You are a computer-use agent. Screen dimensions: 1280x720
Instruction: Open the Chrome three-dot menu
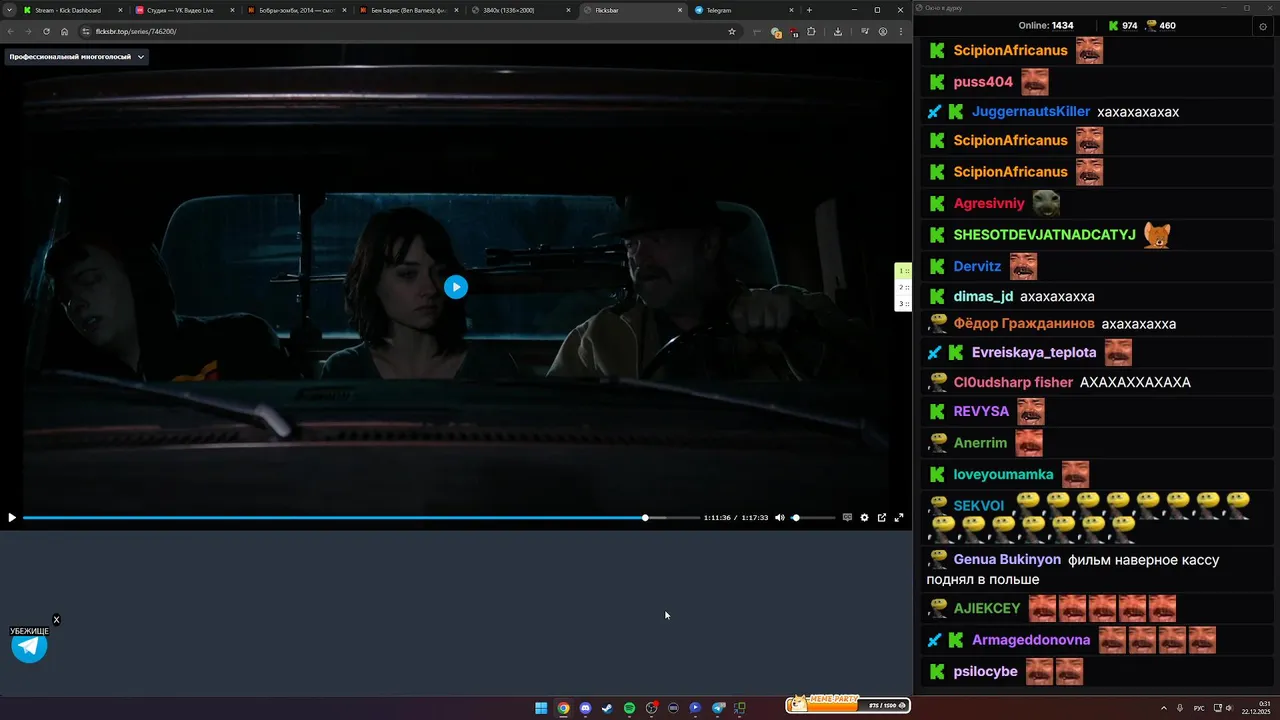click(901, 31)
